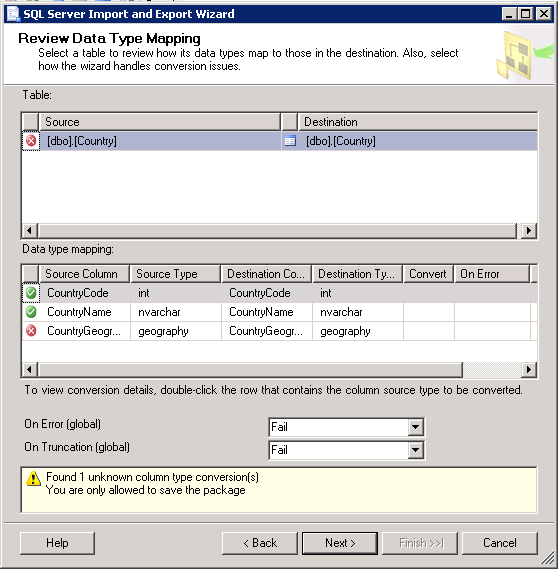Screen dimensions: 558x569
Task: Click the destination table icon for [dbo].[Country]
Action: click(290, 141)
